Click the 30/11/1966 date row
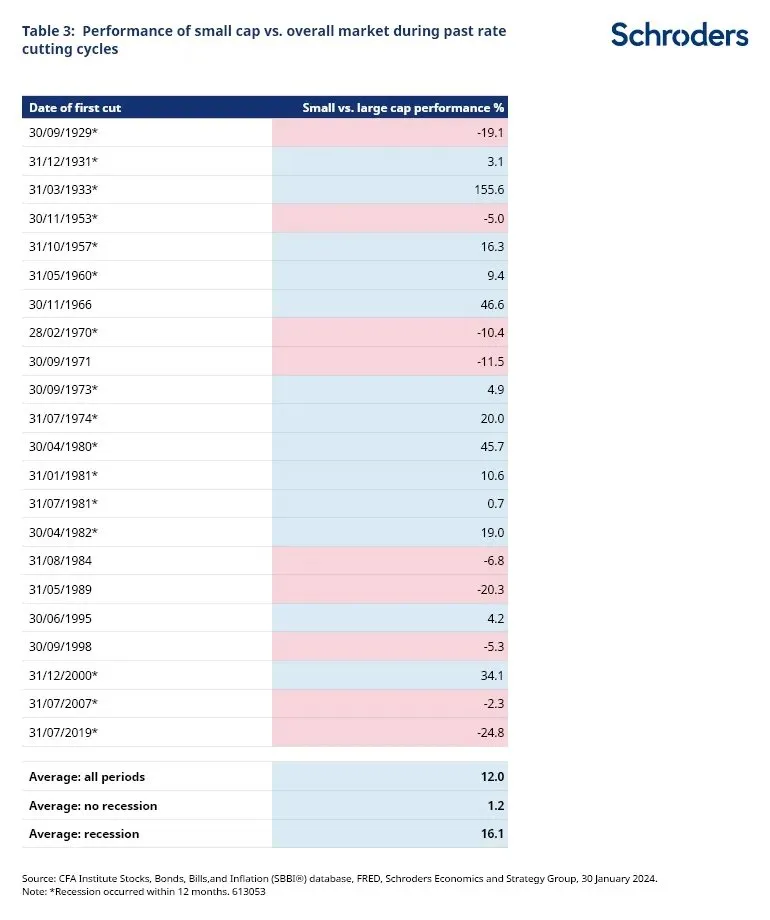 coord(61,304)
